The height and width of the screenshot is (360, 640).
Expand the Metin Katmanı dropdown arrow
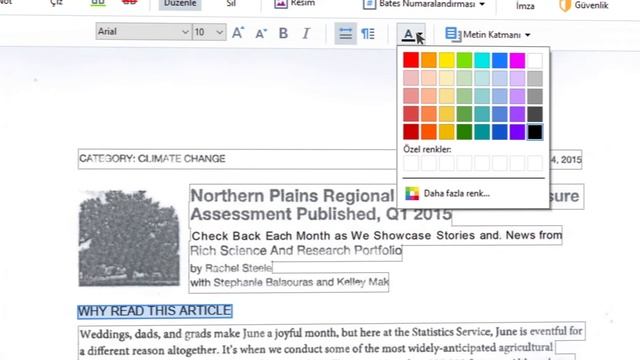click(528, 35)
